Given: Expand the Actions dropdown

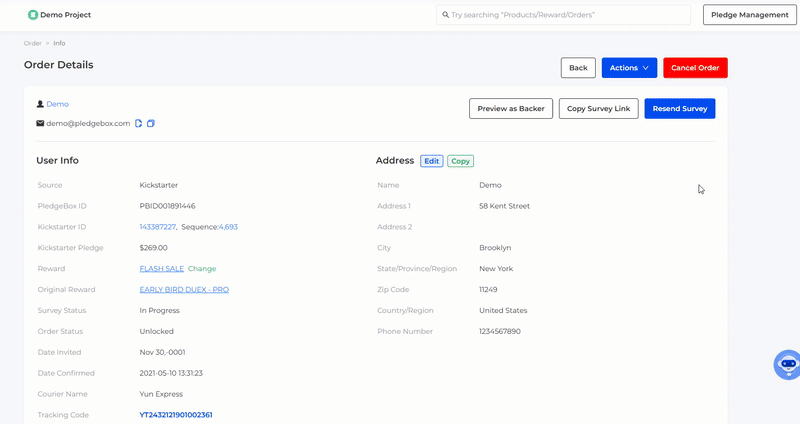Looking at the screenshot, I should (629, 68).
